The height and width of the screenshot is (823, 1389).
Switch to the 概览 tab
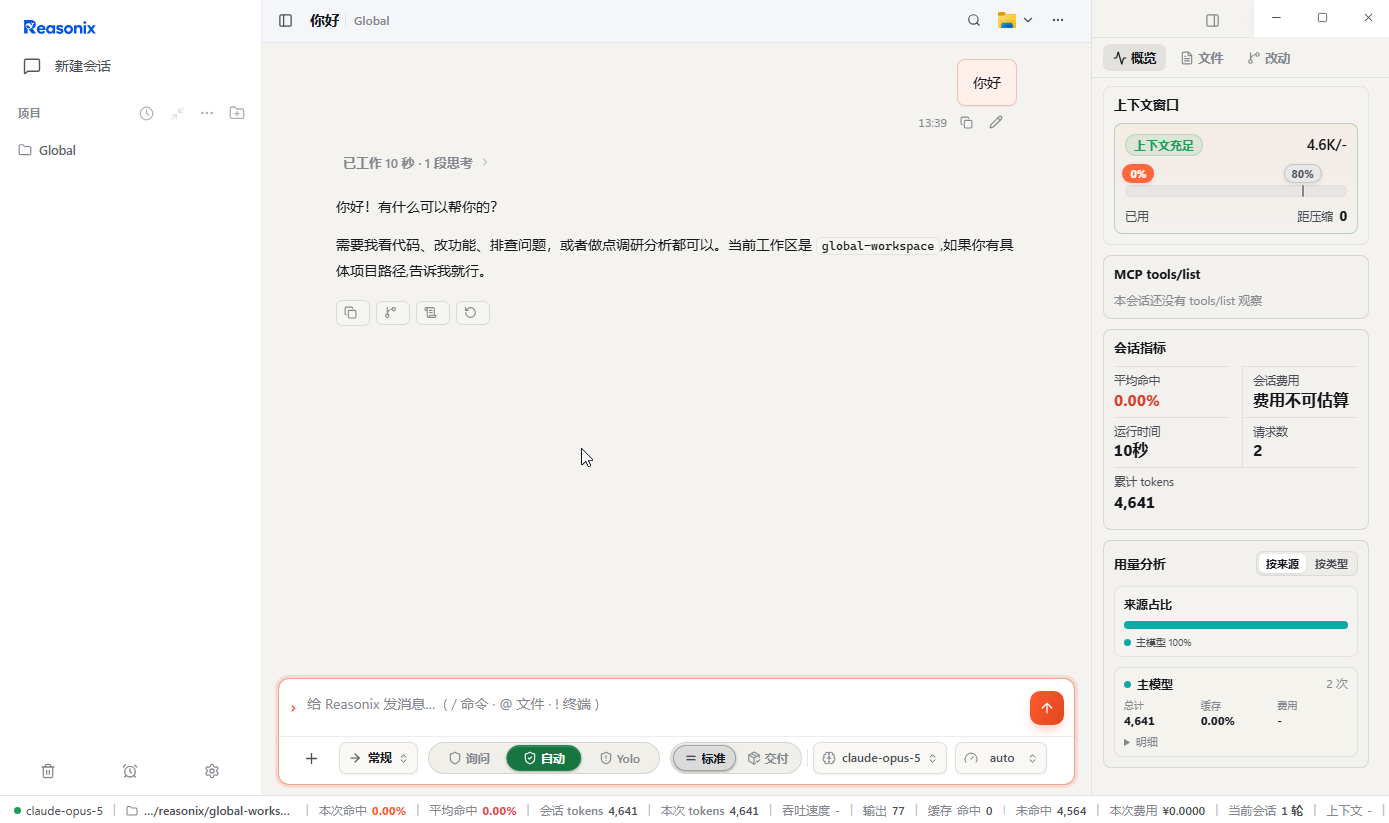[x=1135, y=58]
